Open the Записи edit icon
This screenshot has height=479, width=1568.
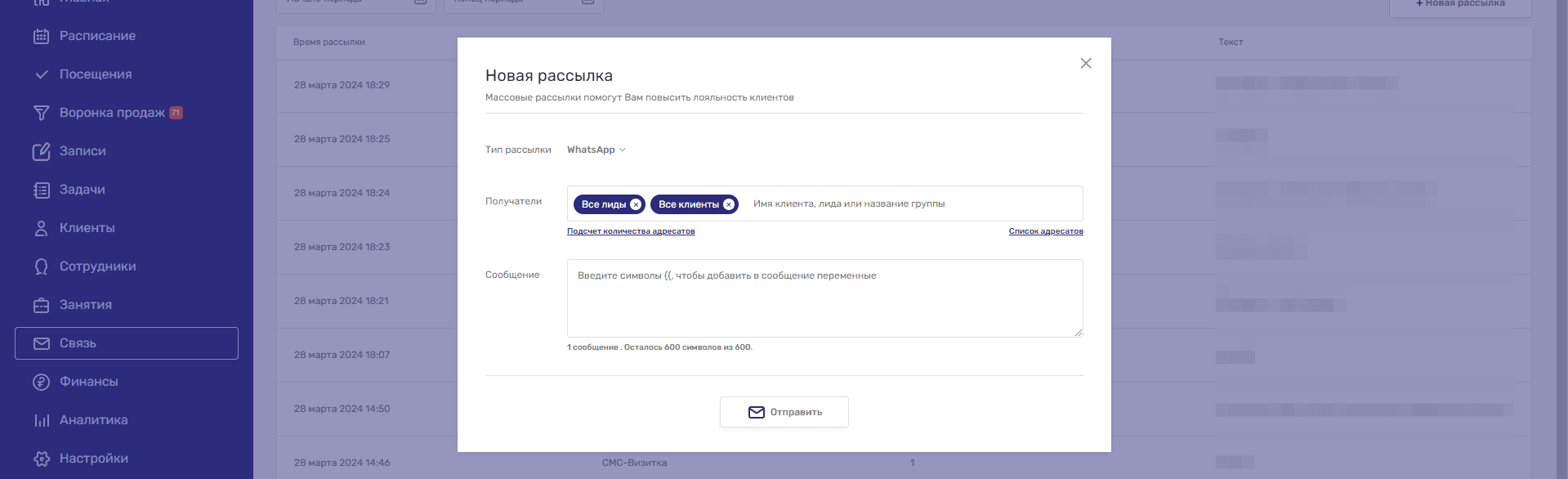tap(41, 151)
